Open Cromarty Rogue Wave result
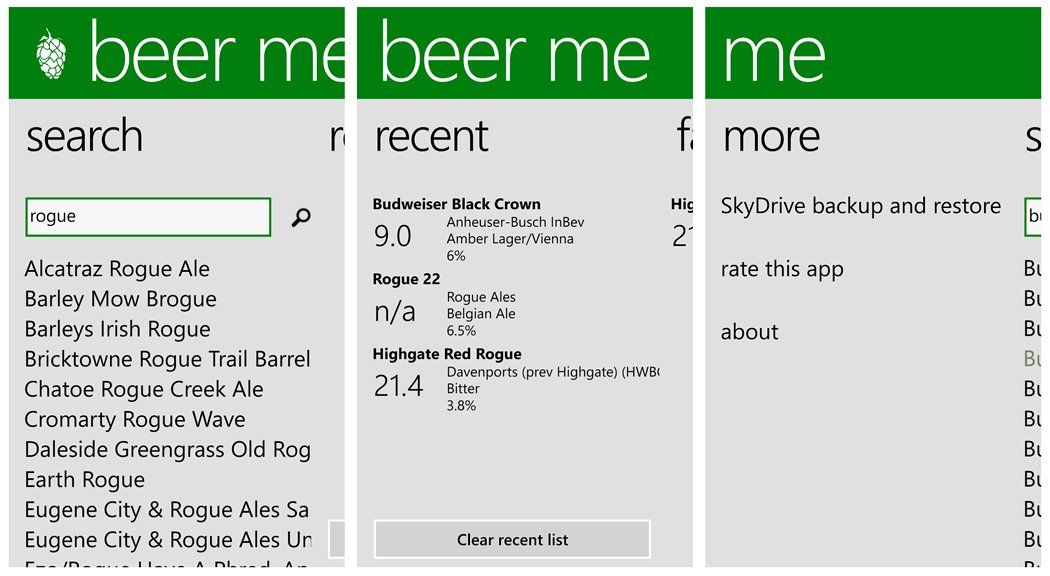This screenshot has height=576, width=1050. pos(134,419)
